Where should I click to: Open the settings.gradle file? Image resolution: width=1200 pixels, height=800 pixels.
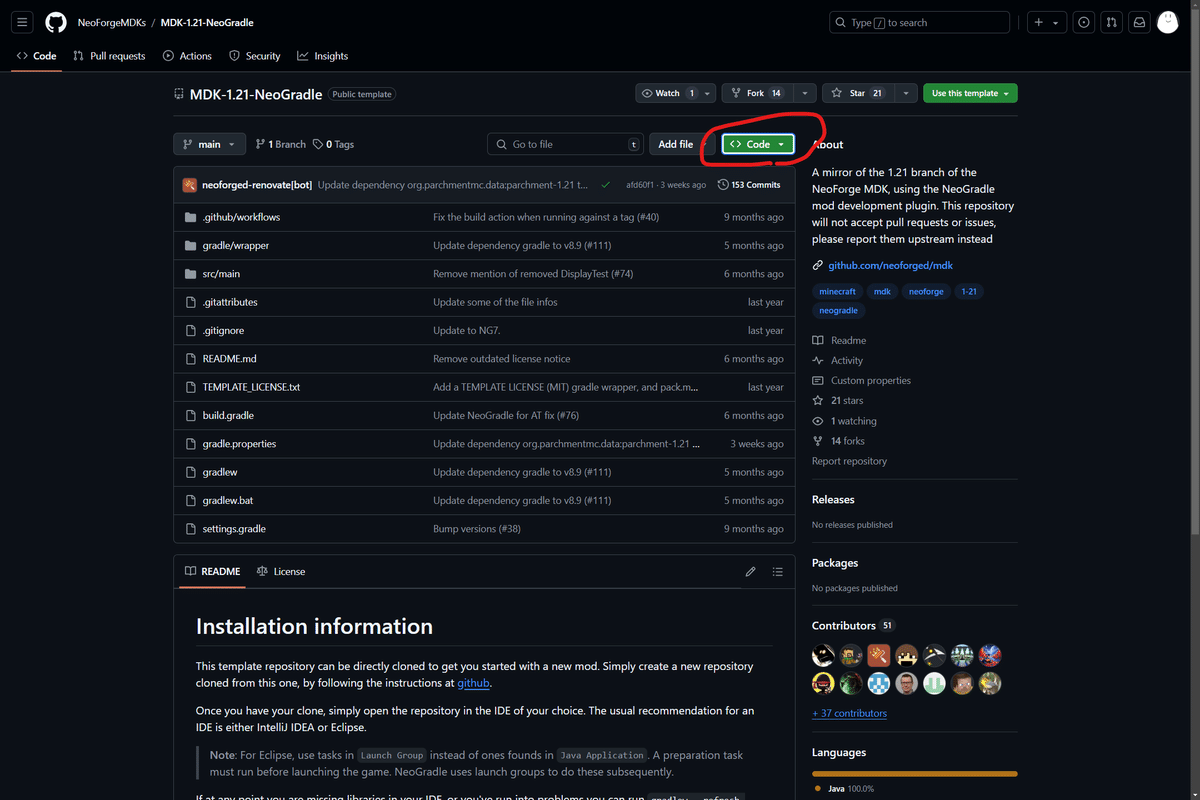tap(234, 528)
